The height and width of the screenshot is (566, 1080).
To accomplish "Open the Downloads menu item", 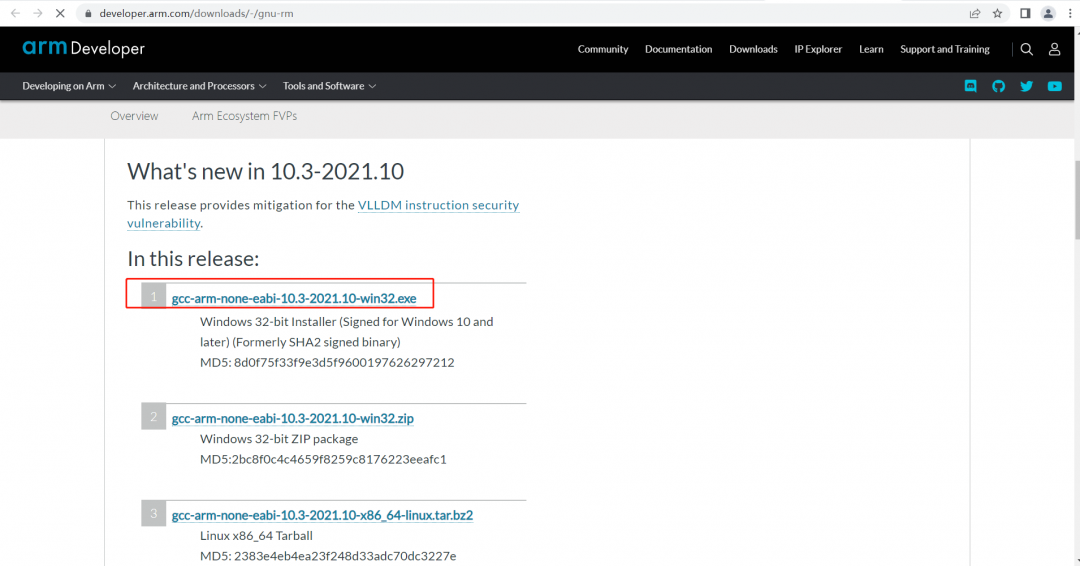I will click(753, 49).
